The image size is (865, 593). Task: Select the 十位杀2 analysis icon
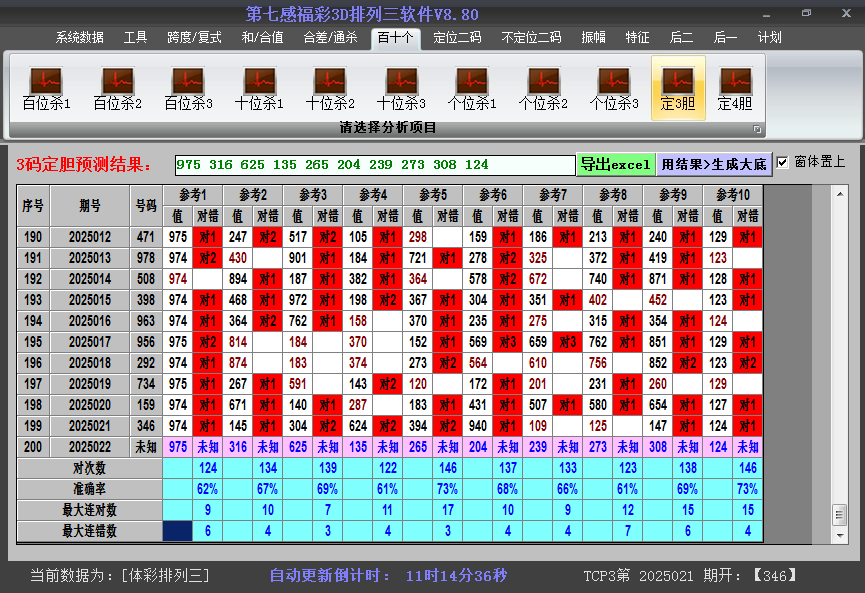coord(330,89)
